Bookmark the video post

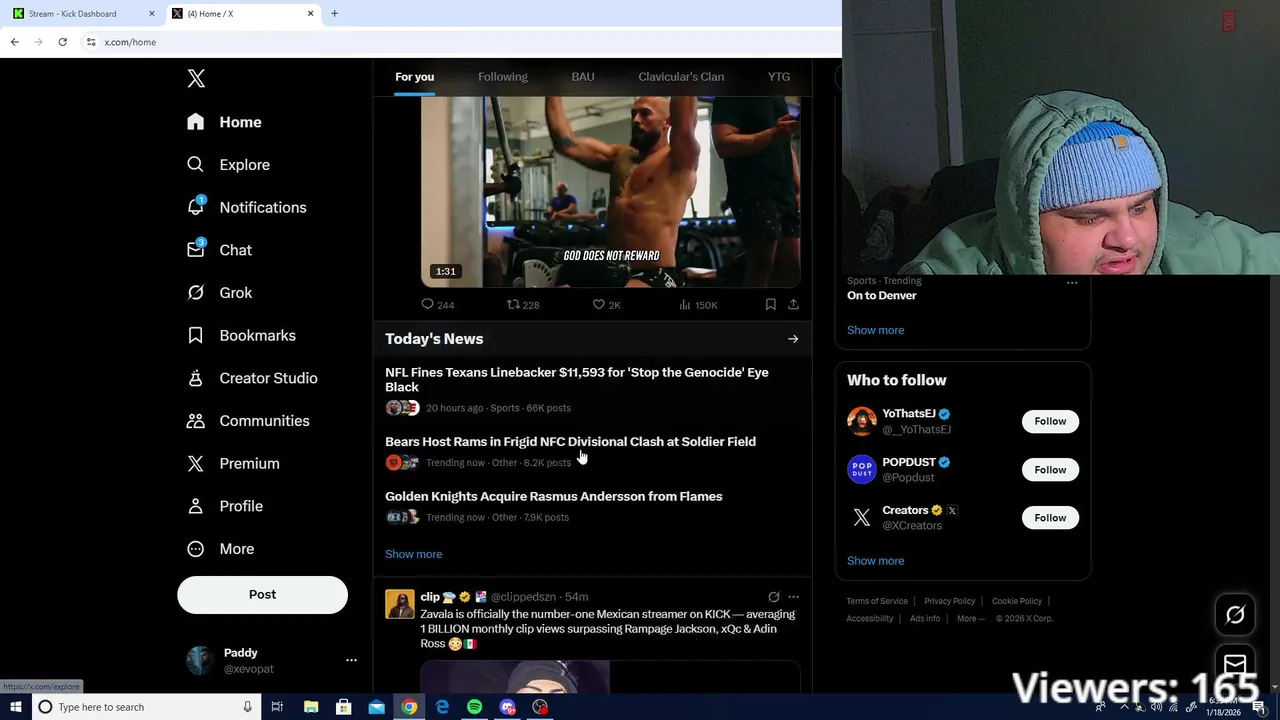(771, 305)
